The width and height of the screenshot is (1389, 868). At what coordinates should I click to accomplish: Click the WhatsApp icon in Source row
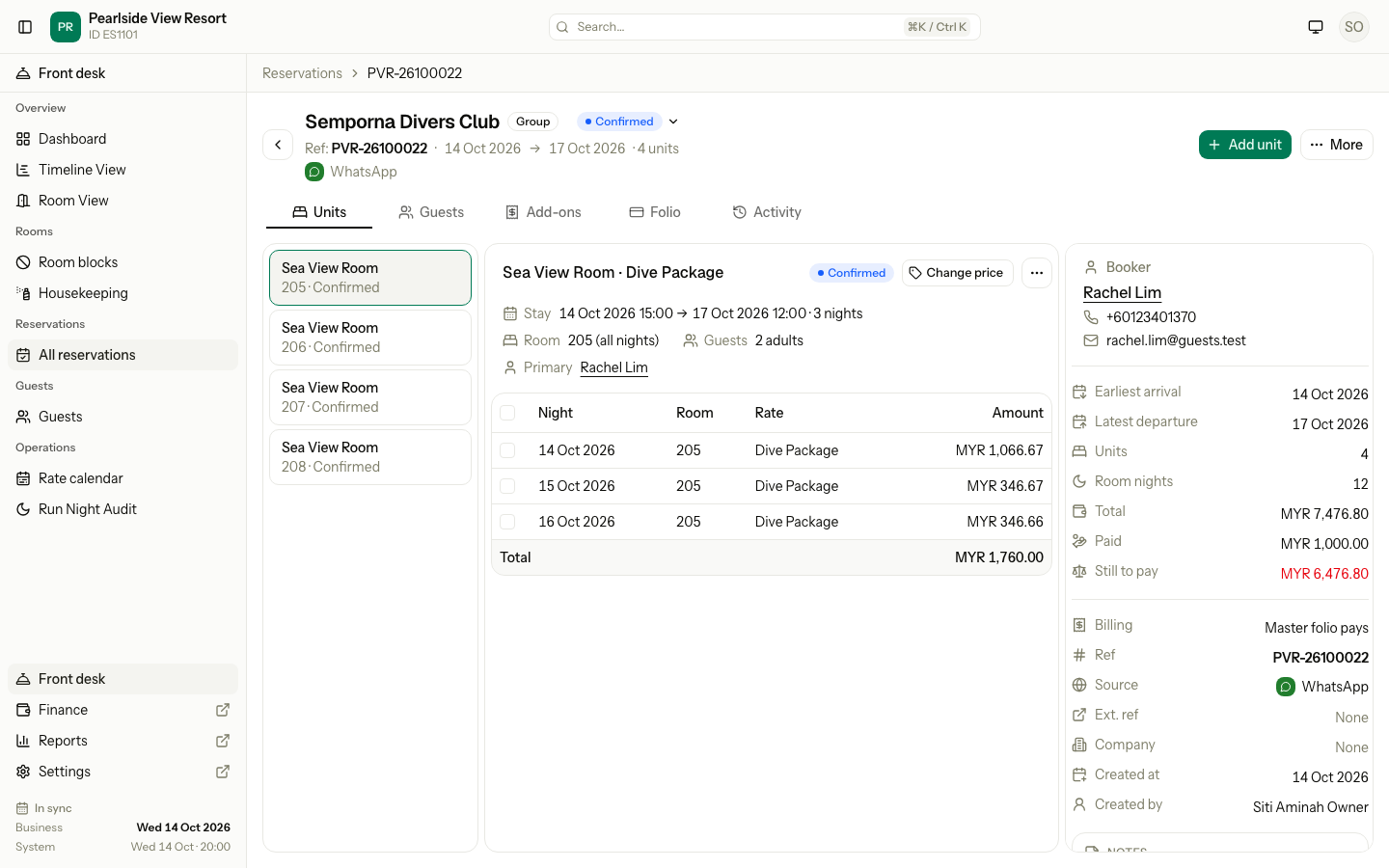tap(1286, 687)
